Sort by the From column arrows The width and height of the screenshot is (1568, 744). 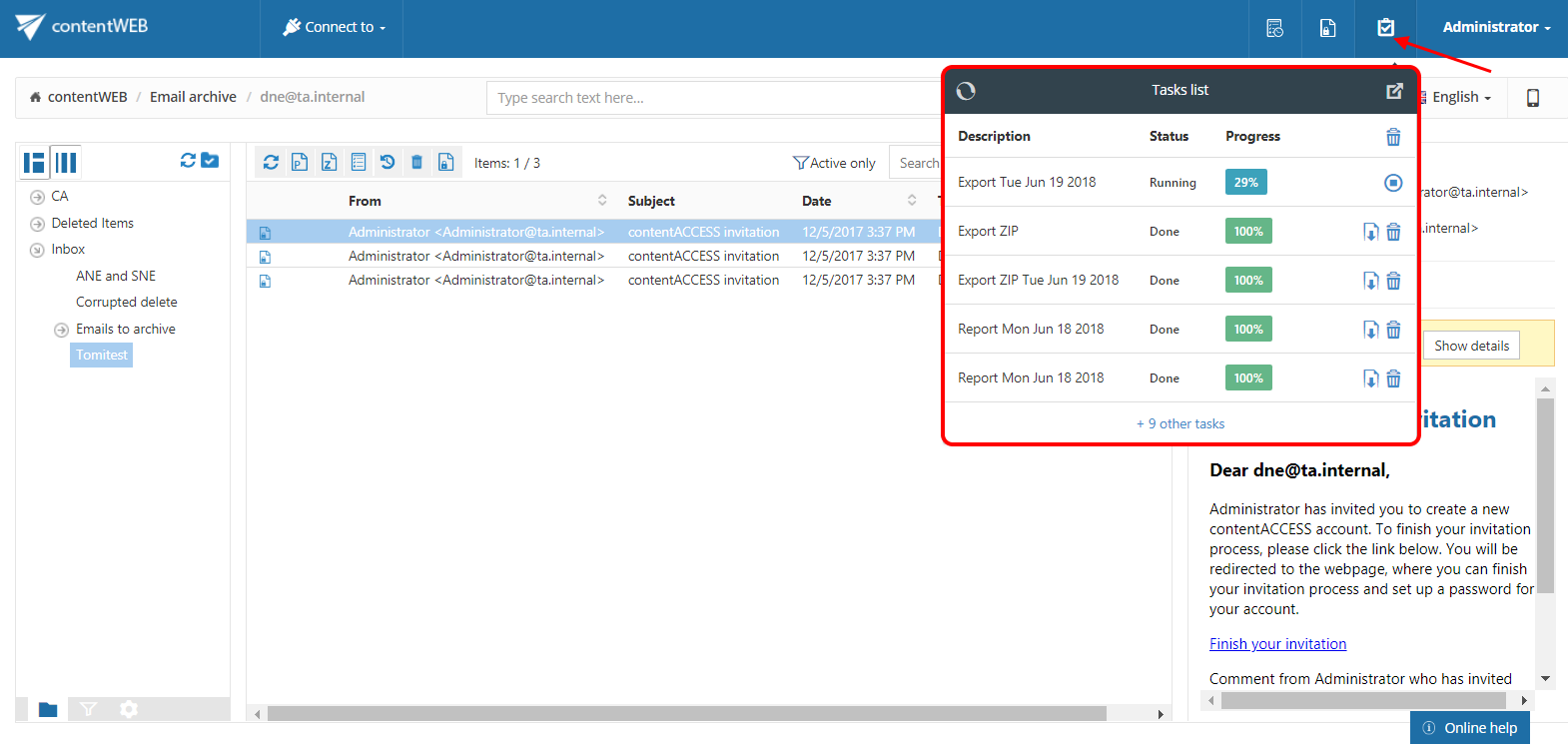[x=602, y=200]
